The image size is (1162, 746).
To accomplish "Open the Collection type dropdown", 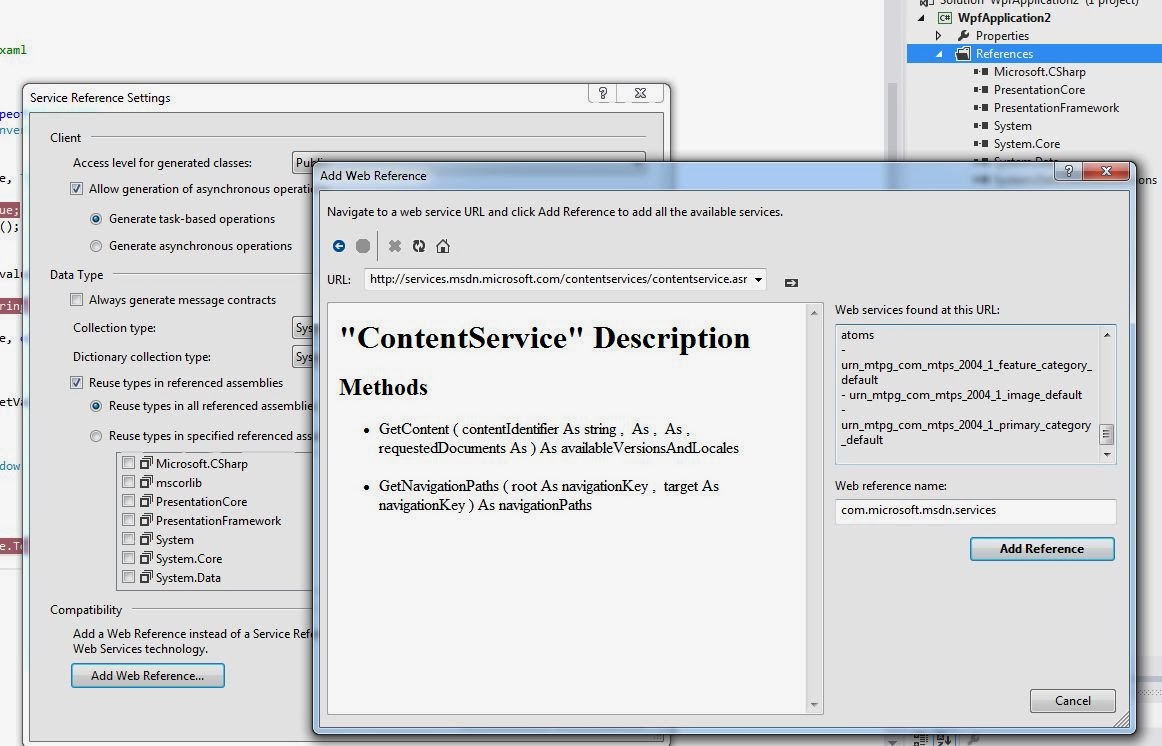I will click(303, 328).
